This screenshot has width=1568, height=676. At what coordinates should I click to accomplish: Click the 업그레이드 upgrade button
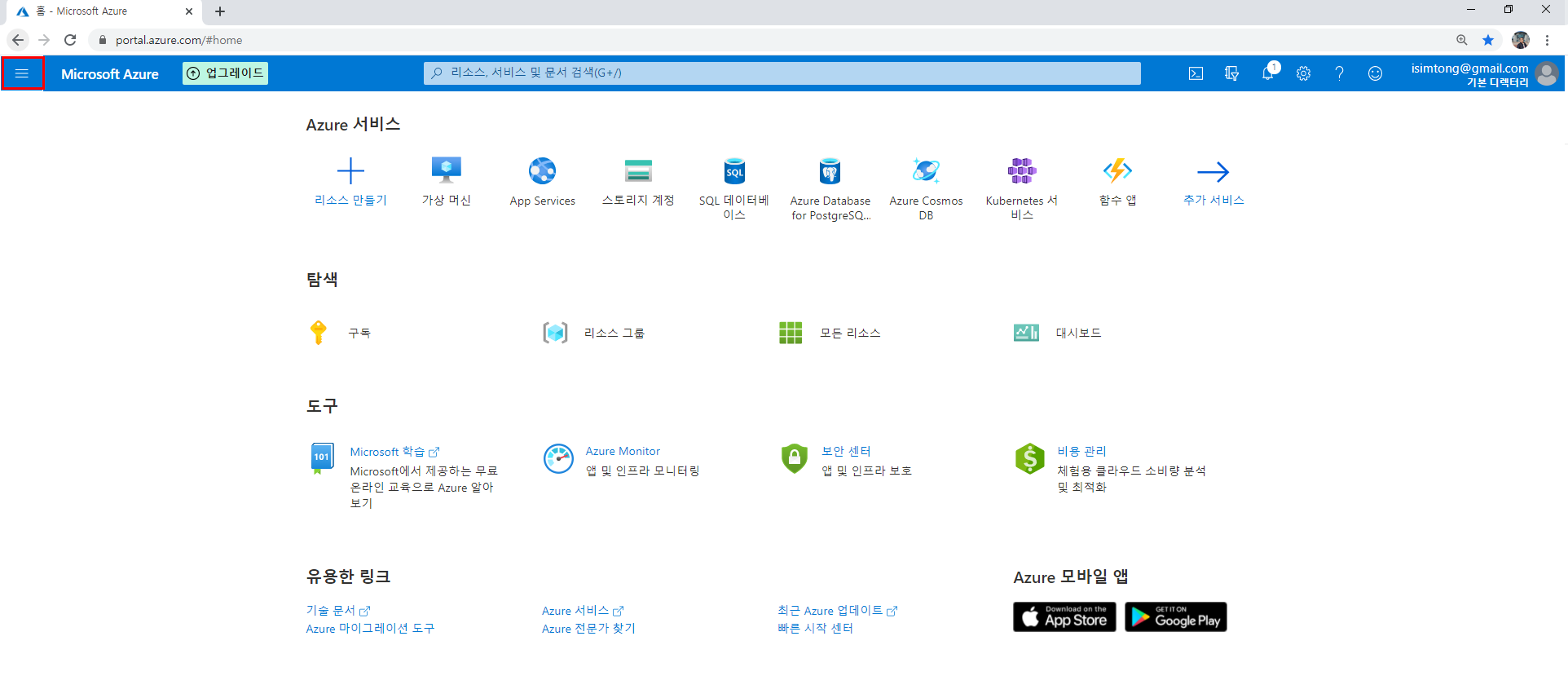(225, 73)
